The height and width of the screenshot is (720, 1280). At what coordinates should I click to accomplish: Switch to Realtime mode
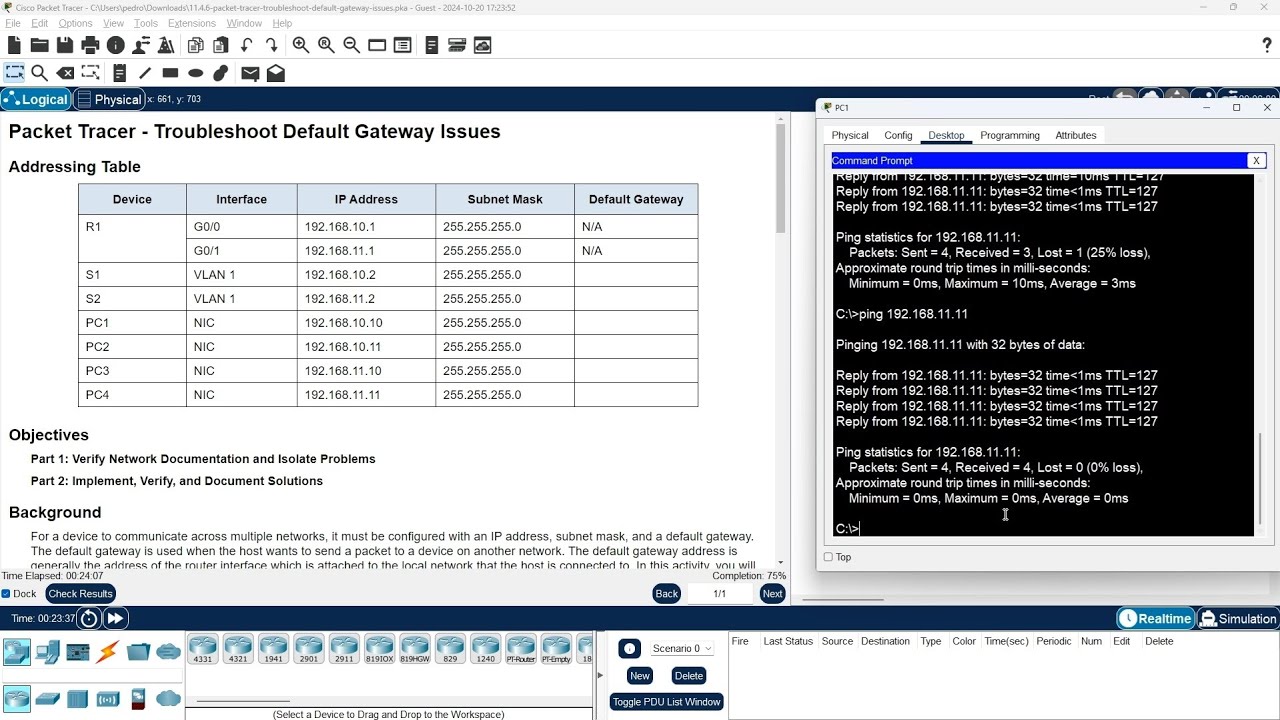click(1156, 618)
